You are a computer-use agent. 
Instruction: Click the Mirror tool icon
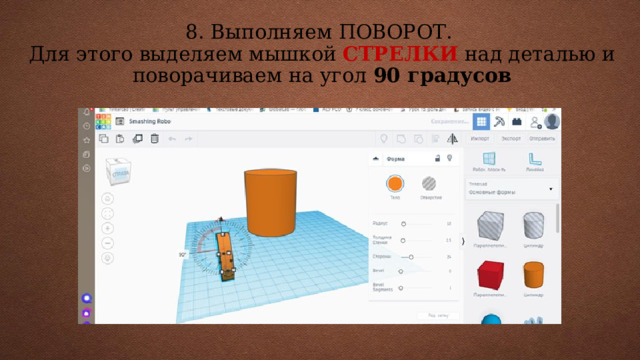click(452, 139)
